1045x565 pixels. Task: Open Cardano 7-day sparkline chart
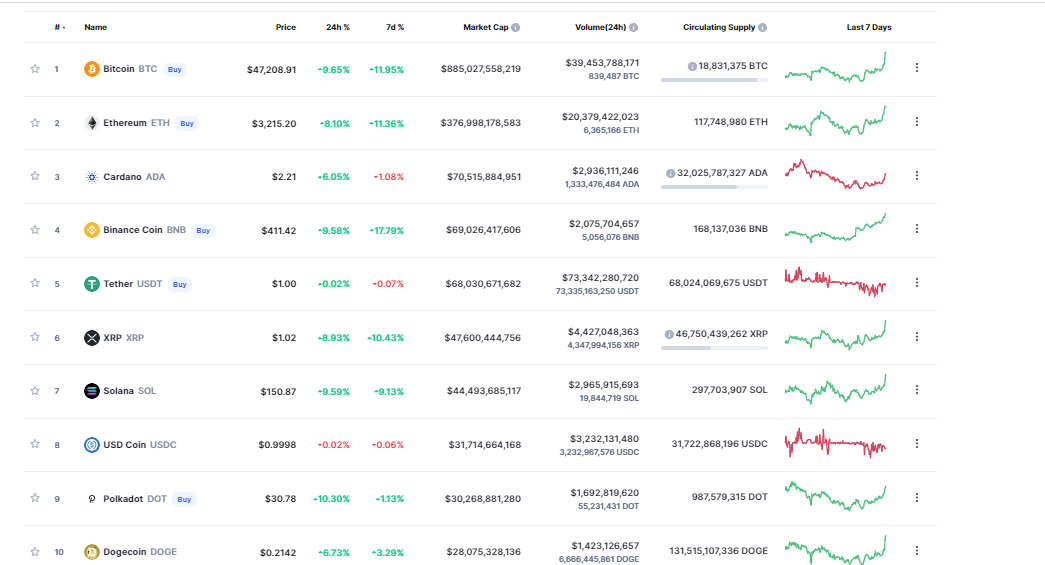coord(836,175)
